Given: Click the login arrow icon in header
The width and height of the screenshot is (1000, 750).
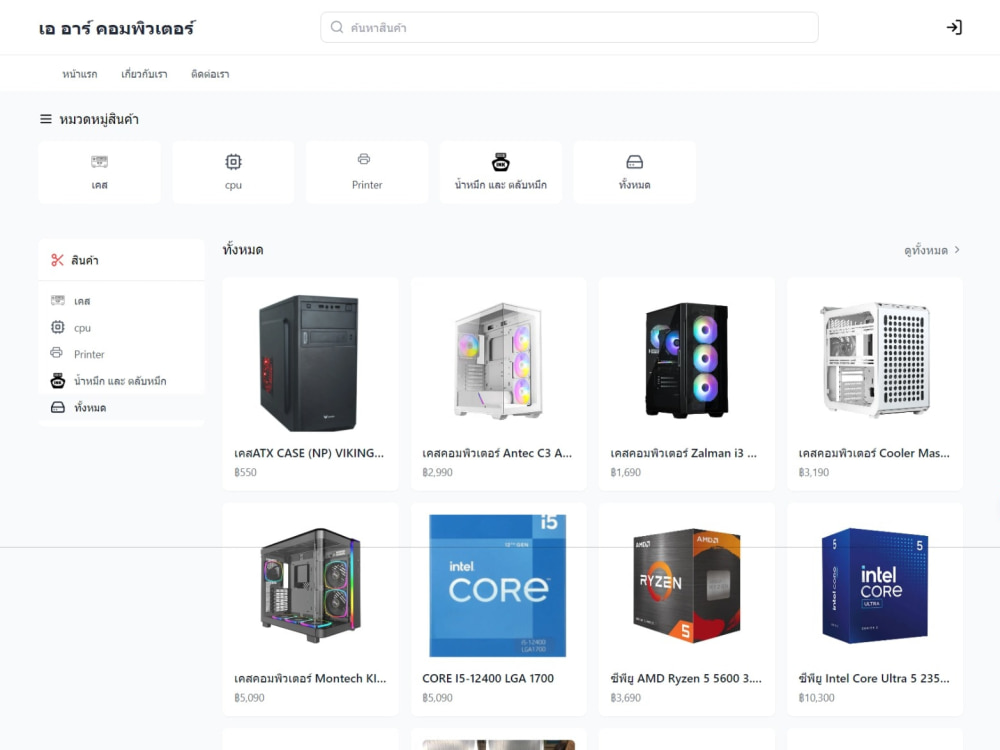Looking at the screenshot, I should click(x=954, y=27).
